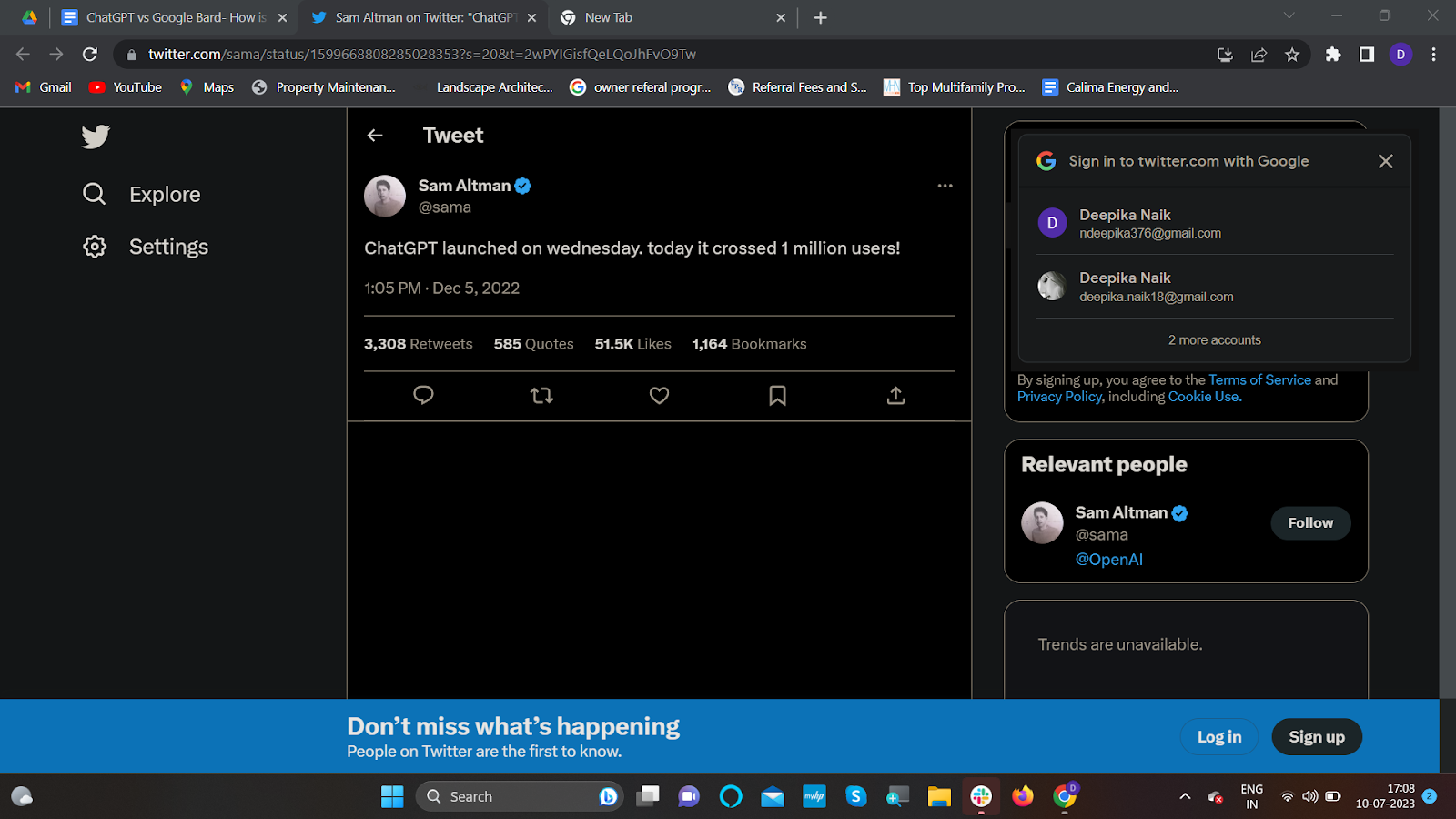Open Top Multifamily Pro bookmark
This screenshot has height=819, width=1456.
pos(955,87)
